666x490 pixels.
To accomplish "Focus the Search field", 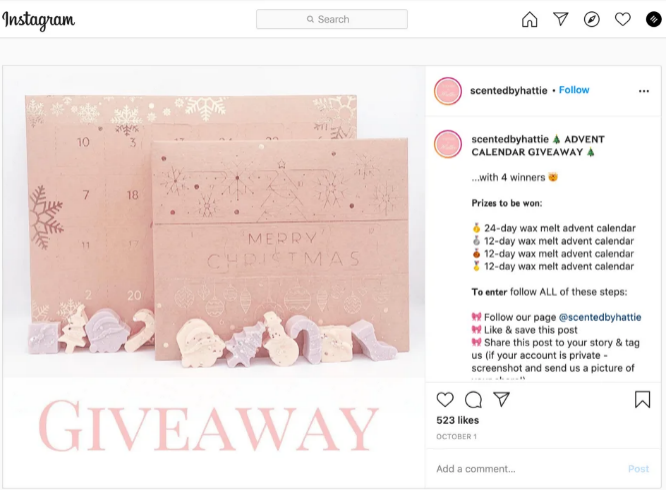I will click(x=332, y=19).
